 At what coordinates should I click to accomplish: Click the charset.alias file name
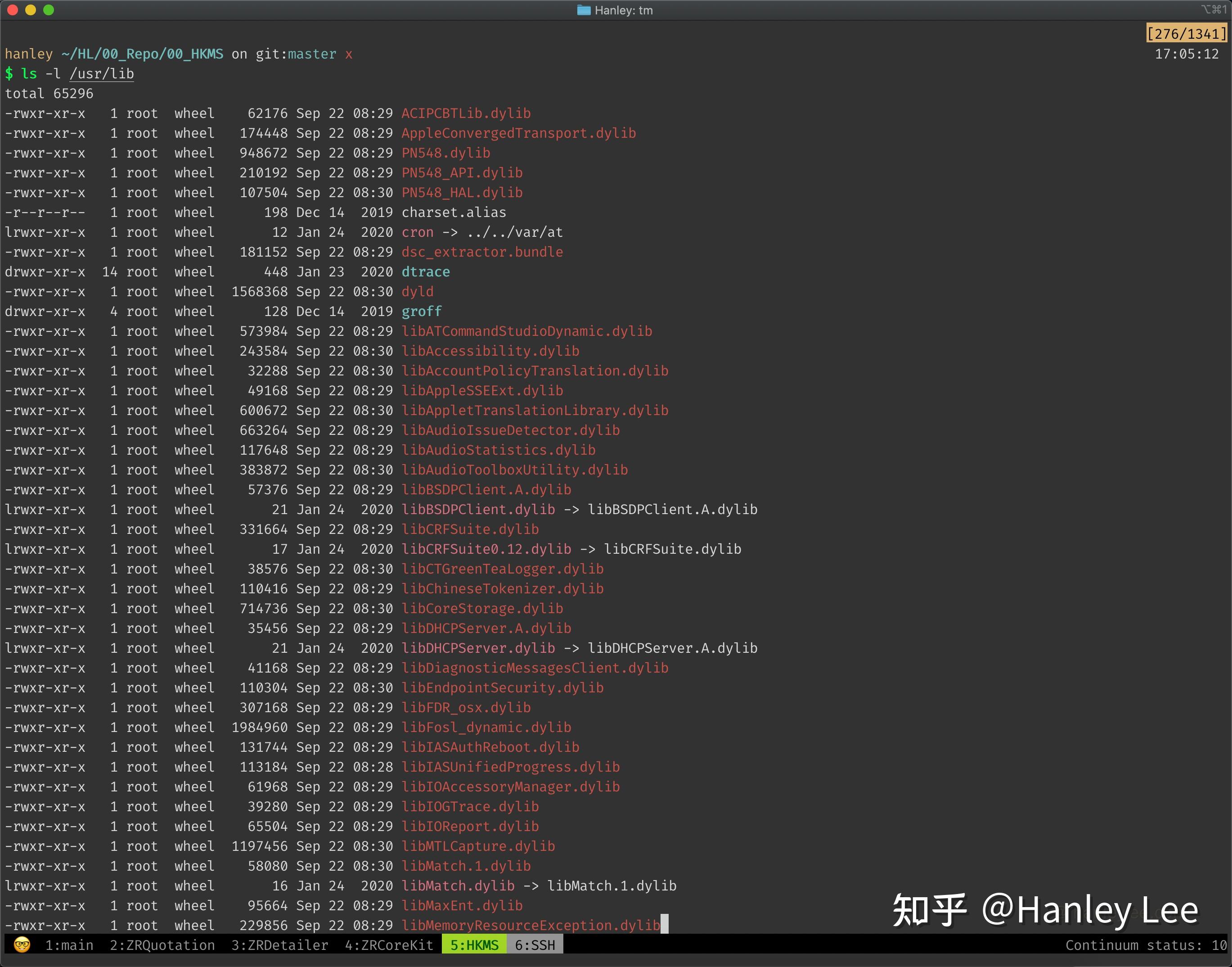(x=454, y=212)
